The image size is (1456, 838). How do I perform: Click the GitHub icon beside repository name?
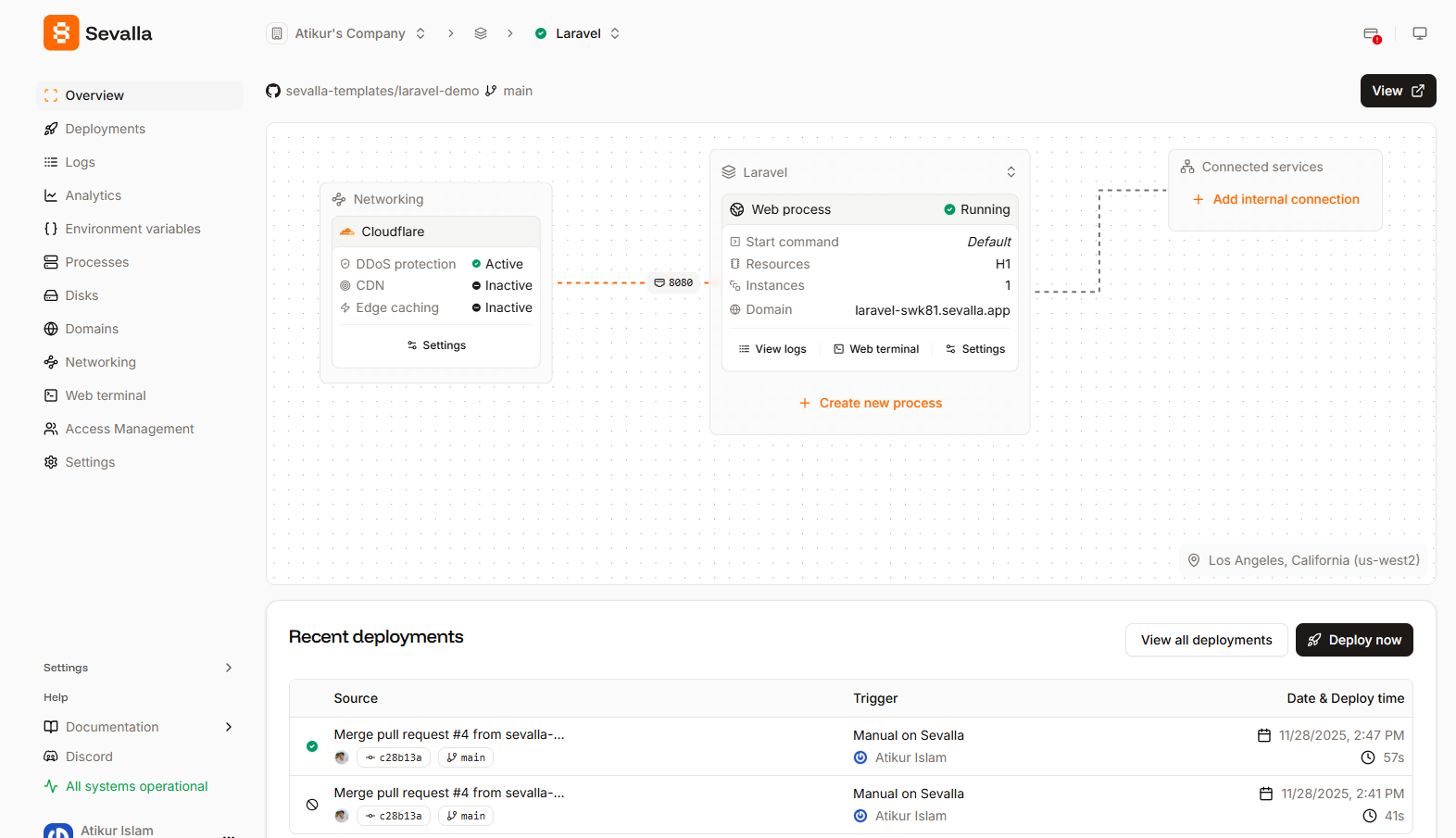tap(273, 91)
